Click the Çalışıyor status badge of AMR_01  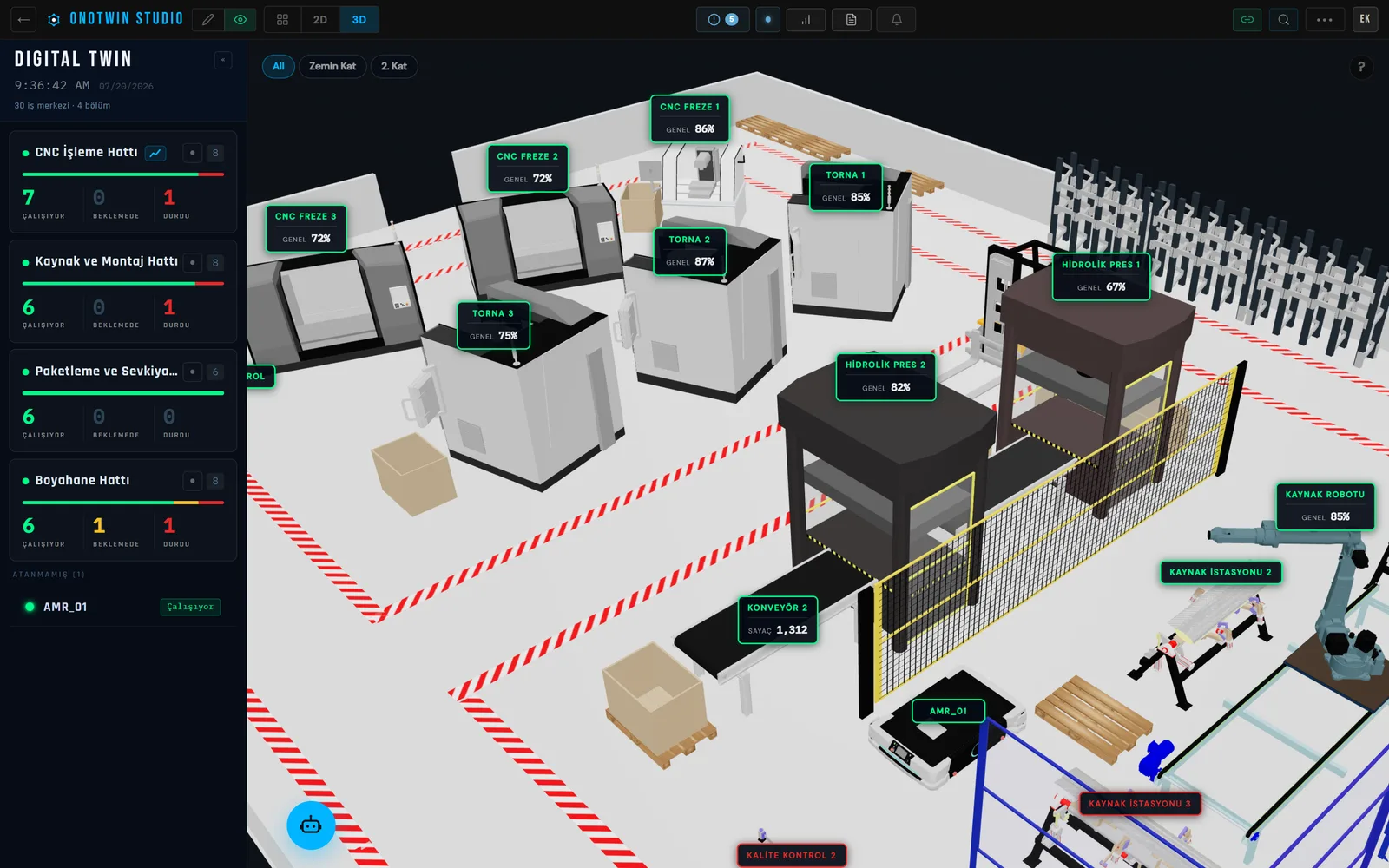coord(190,607)
